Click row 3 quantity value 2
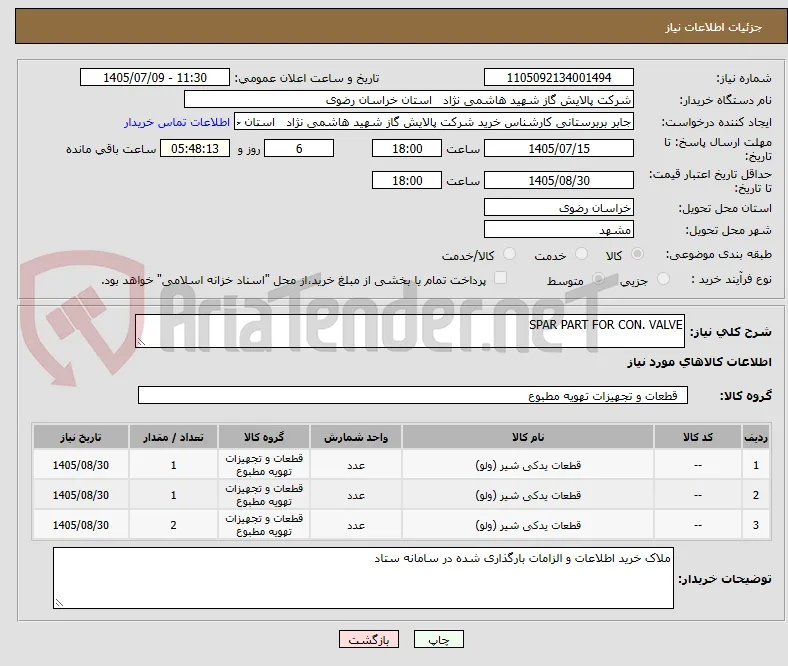This screenshot has width=788, height=666. [173, 525]
